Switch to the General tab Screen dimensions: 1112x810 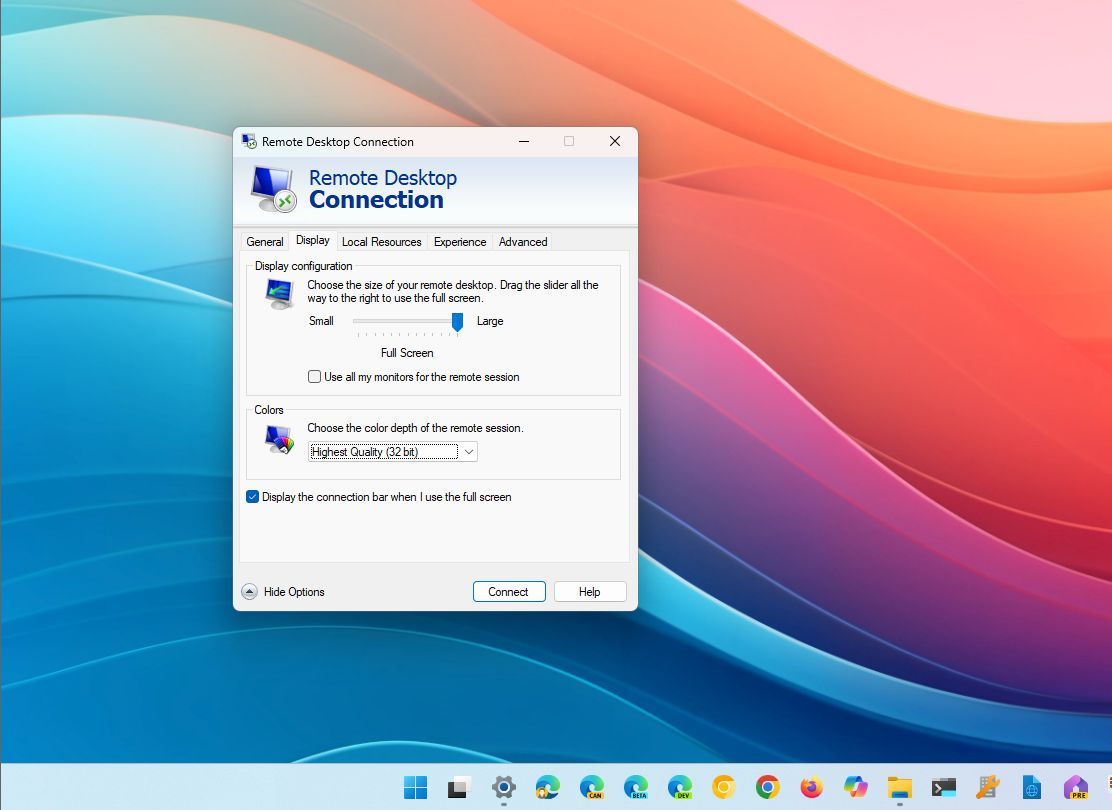pos(265,242)
